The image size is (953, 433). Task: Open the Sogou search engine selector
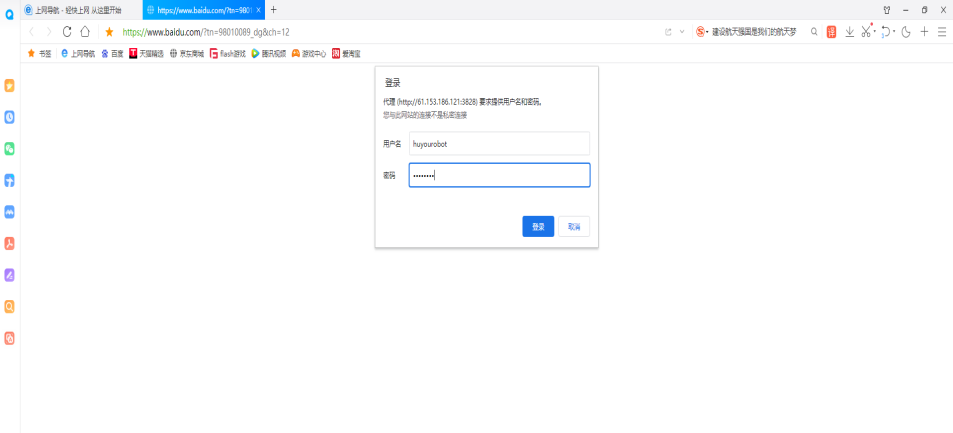click(x=703, y=32)
